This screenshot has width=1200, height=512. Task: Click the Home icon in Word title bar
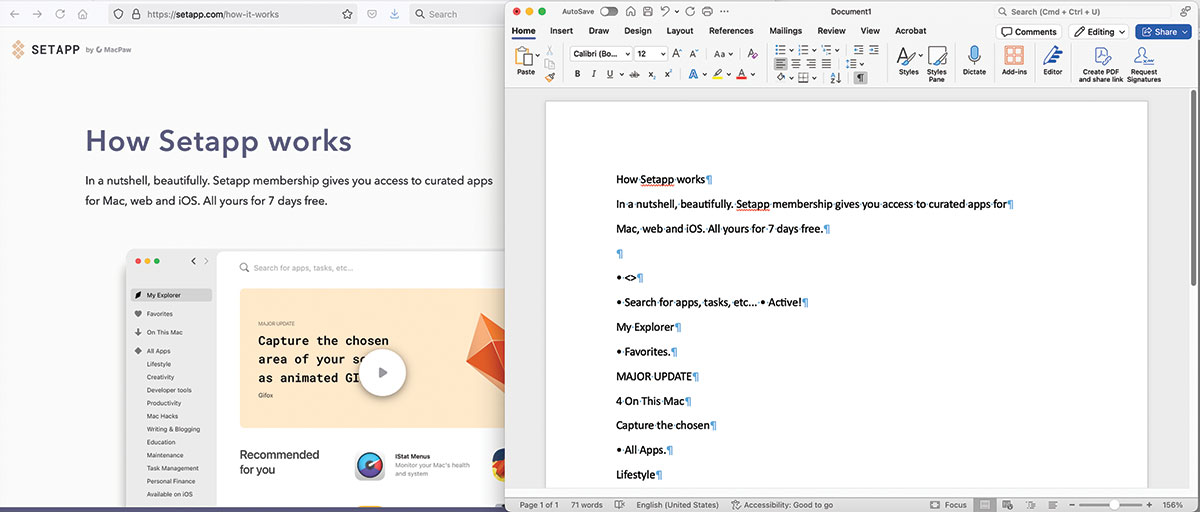(630, 11)
